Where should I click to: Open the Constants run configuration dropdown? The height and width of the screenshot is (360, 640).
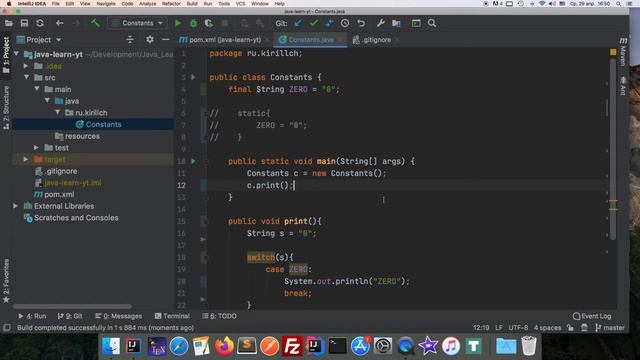(x=138, y=23)
